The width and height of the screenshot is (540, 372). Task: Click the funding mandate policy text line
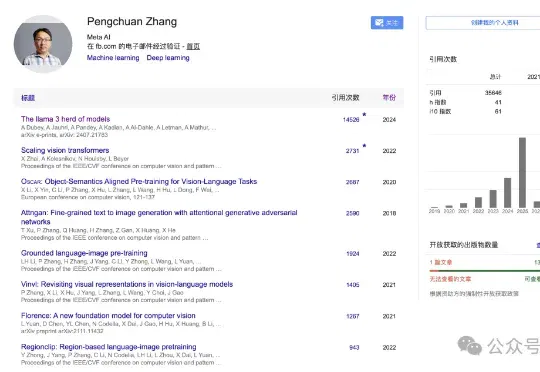click(474, 294)
